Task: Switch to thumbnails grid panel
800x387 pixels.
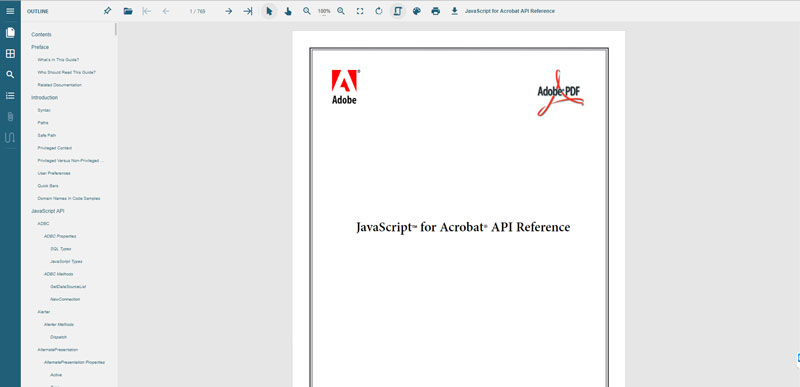Action: (x=10, y=54)
